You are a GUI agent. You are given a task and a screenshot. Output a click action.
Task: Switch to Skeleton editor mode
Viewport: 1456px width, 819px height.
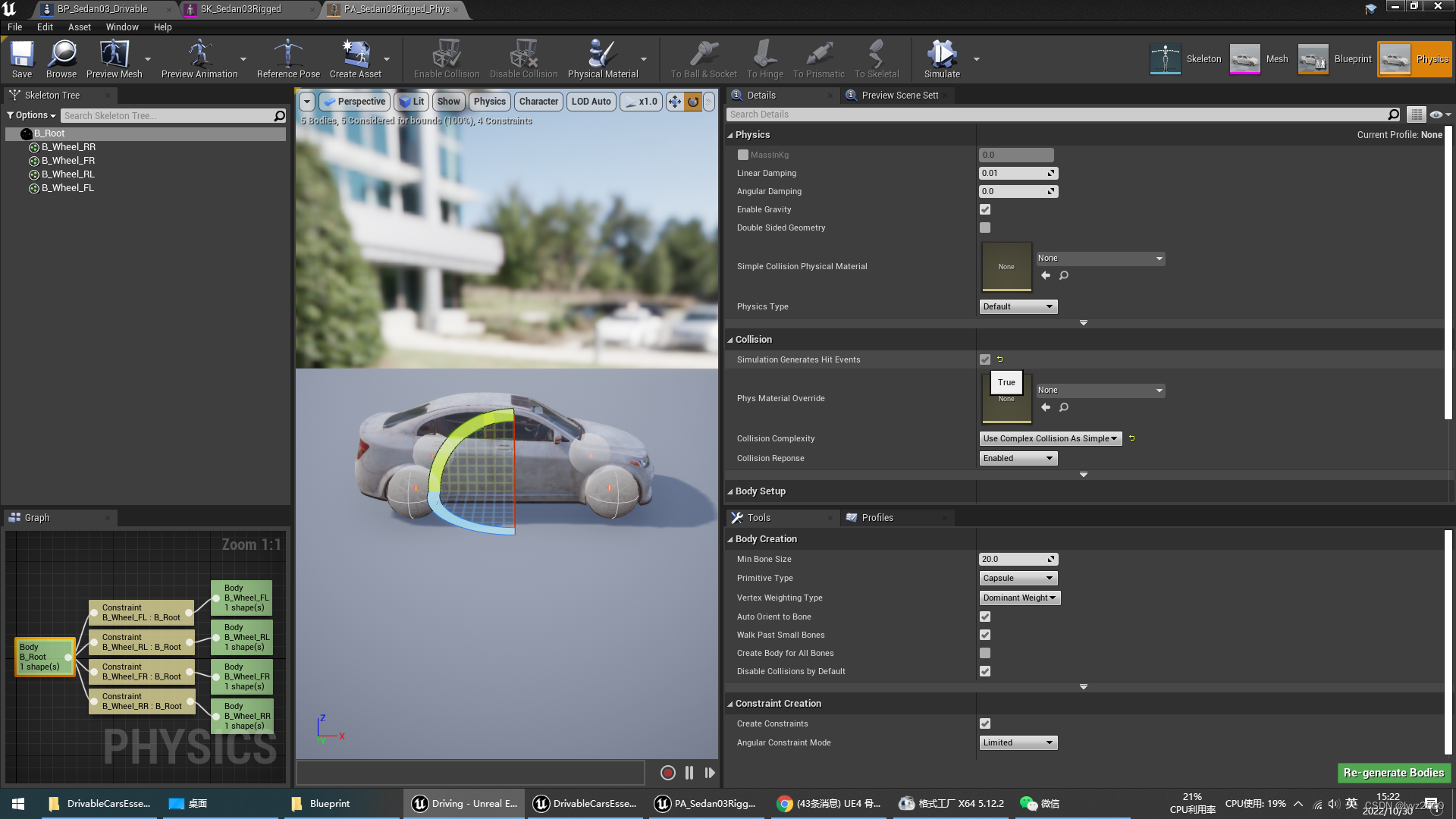(x=1186, y=59)
